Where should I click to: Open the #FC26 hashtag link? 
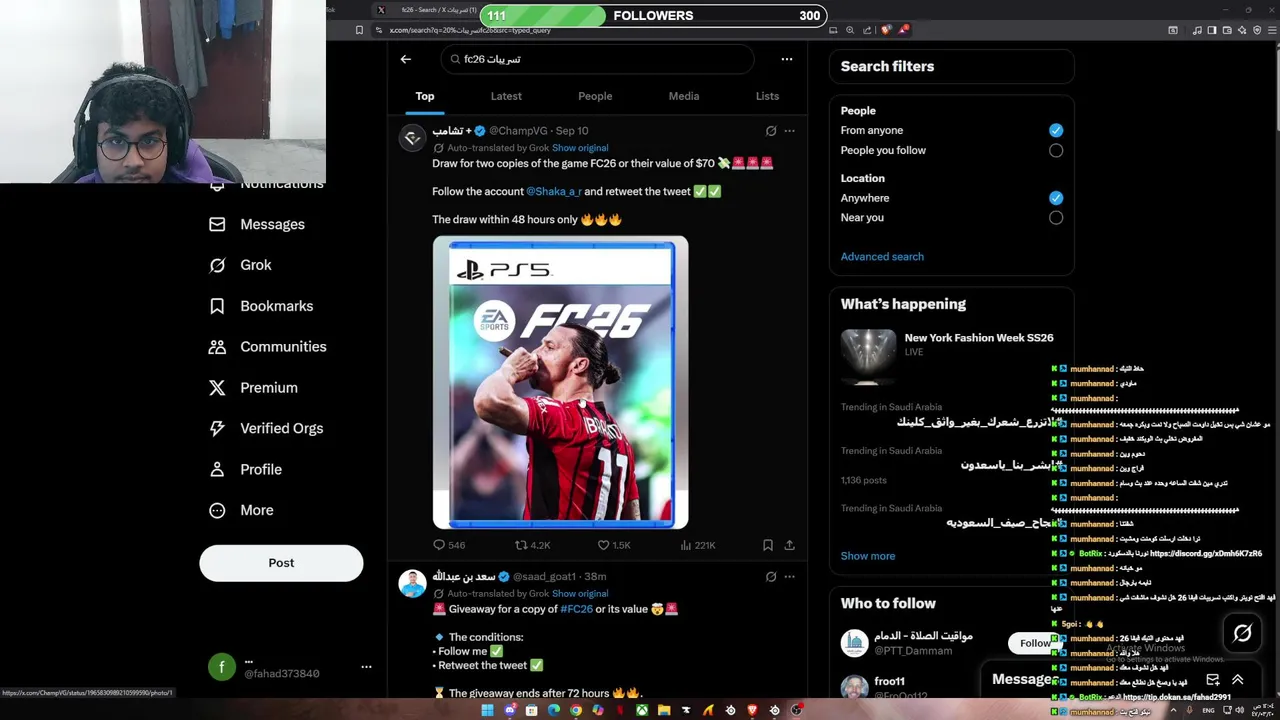pyautogui.click(x=576, y=609)
